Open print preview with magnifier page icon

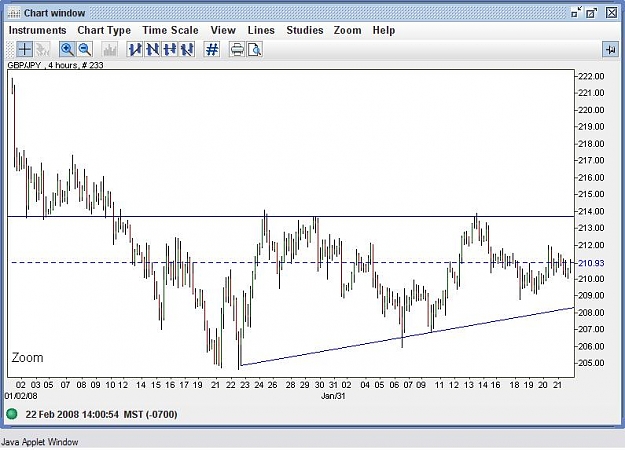[x=255, y=49]
